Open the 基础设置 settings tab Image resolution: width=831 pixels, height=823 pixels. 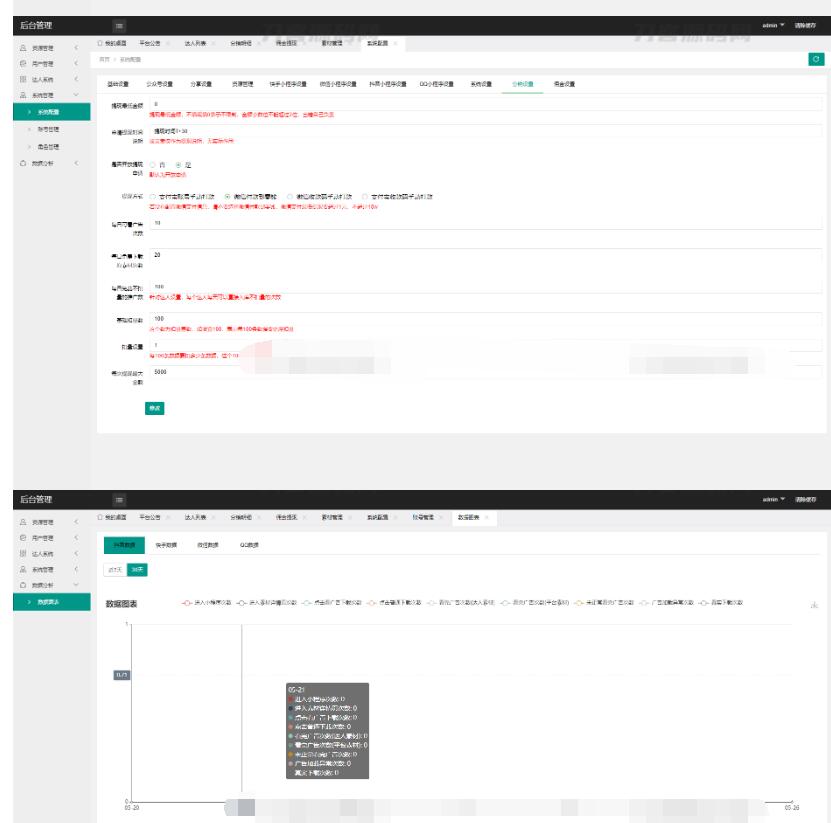click(x=118, y=84)
